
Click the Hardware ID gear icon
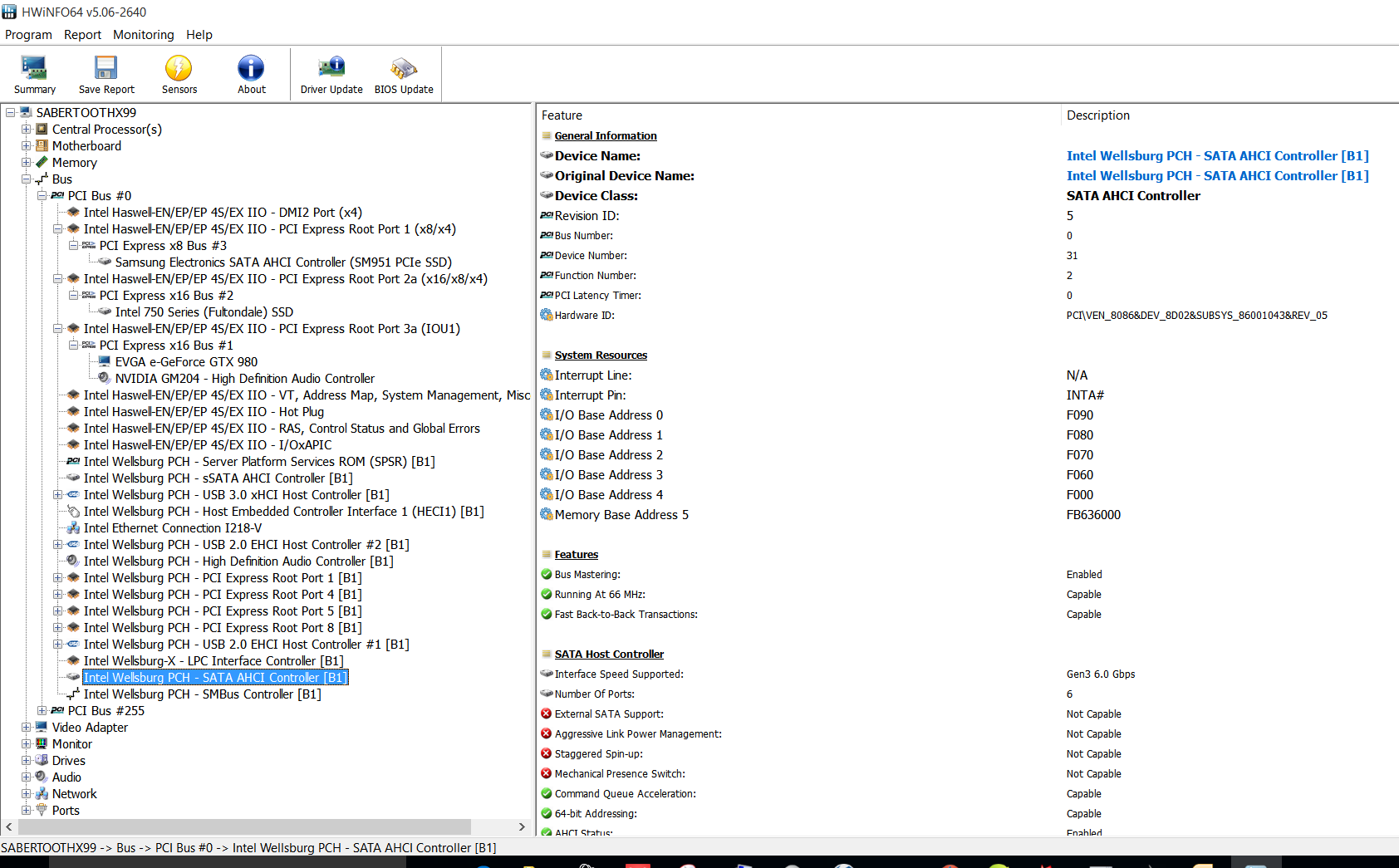547,315
